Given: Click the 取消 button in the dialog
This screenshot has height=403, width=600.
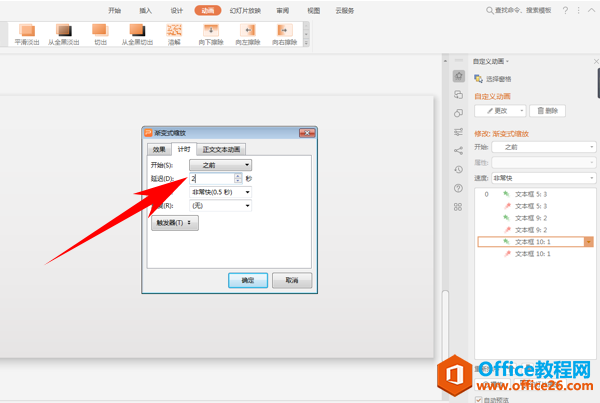Looking at the screenshot, I should click(291, 280).
